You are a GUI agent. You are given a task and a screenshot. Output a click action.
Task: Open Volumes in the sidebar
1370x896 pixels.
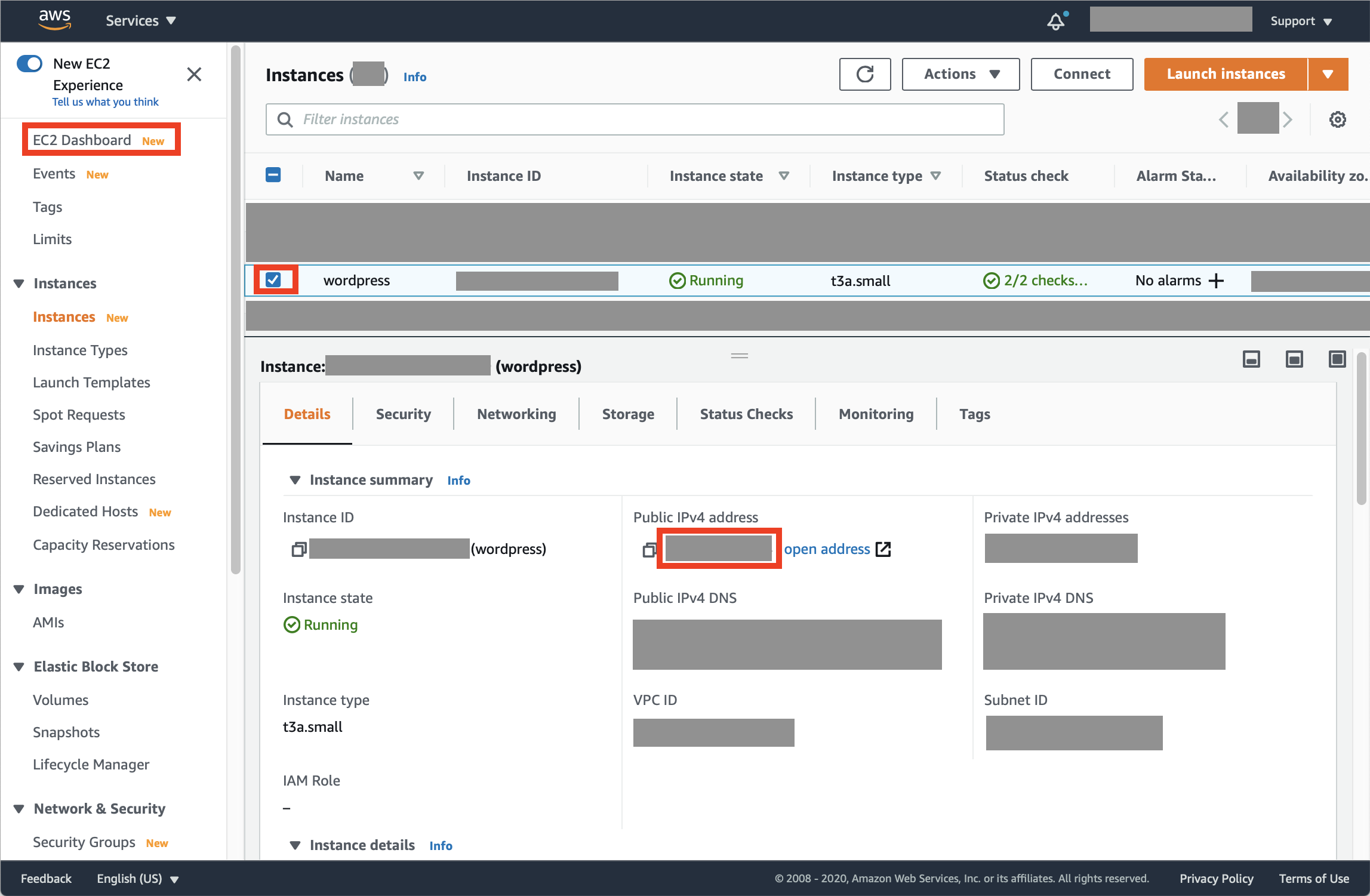coord(60,700)
